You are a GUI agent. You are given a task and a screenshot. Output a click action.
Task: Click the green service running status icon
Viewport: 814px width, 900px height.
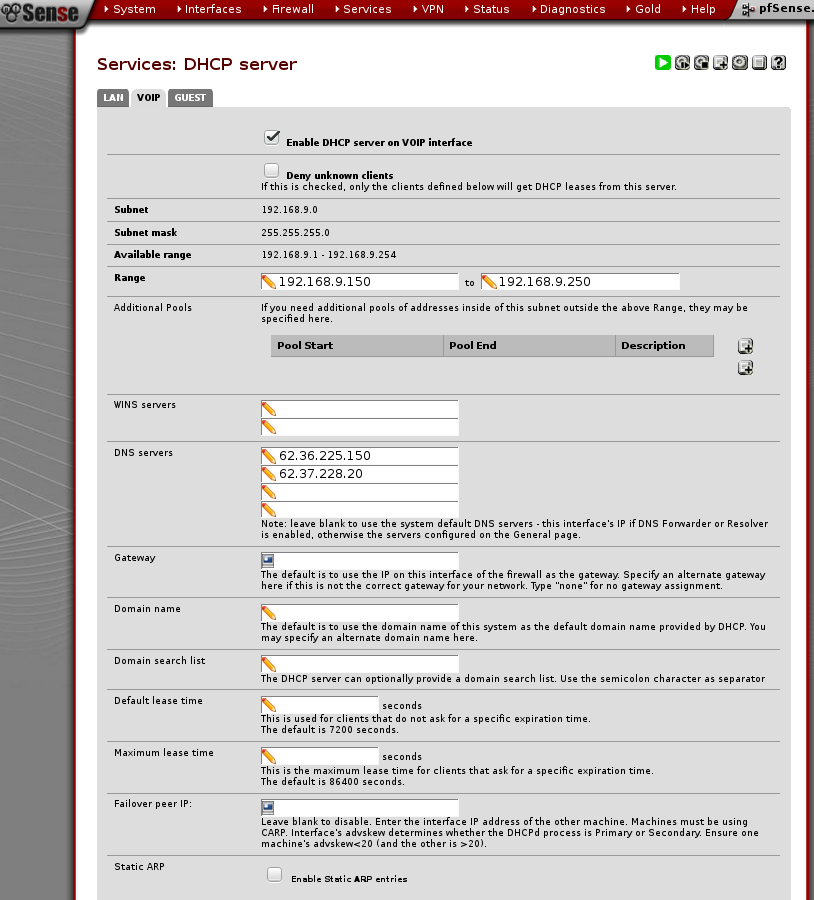tap(662, 63)
